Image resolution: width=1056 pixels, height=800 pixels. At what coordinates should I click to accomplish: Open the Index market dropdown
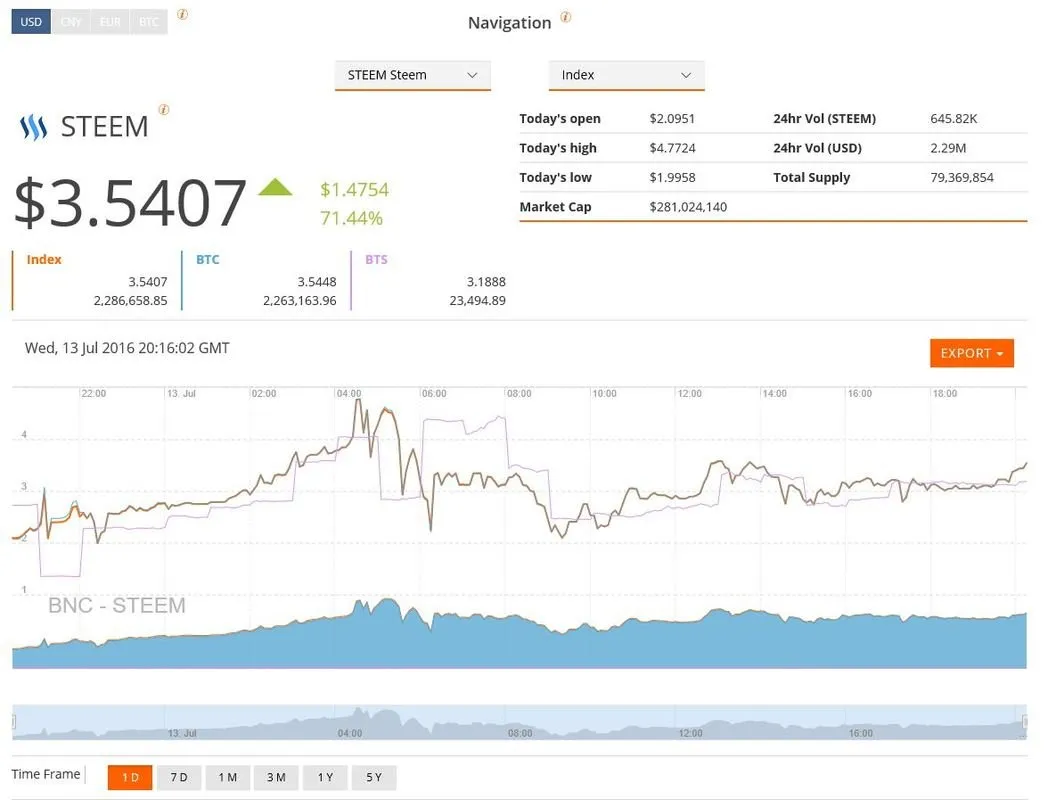pyautogui.click(x=626, y=75)
